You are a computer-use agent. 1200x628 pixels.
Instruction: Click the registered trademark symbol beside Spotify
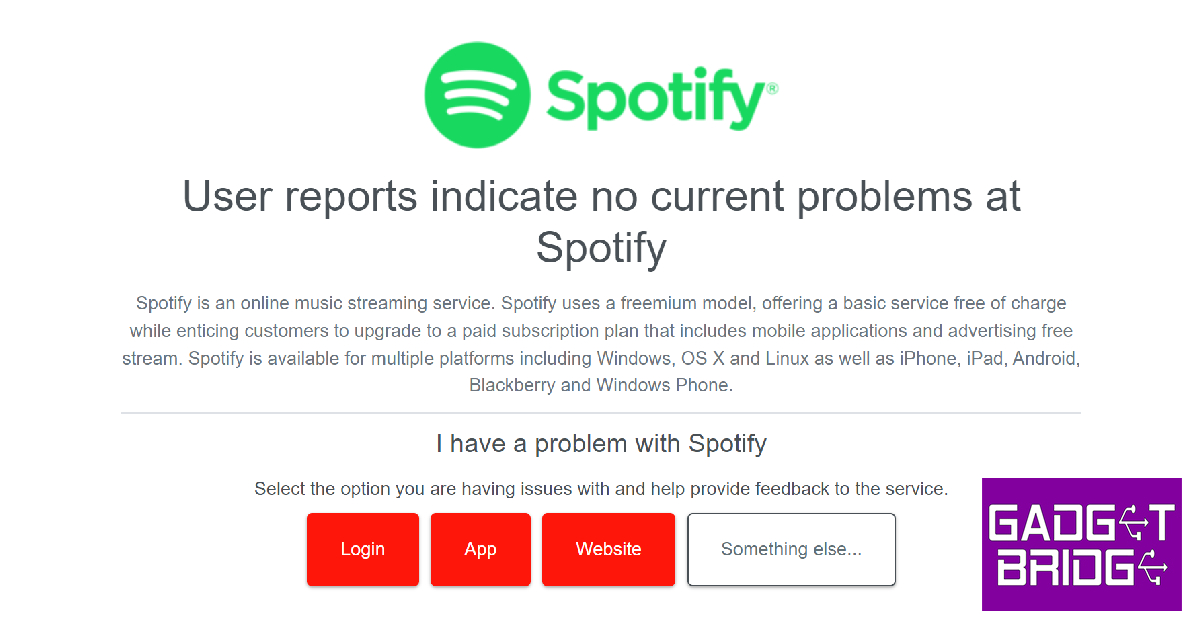point(771,88)
